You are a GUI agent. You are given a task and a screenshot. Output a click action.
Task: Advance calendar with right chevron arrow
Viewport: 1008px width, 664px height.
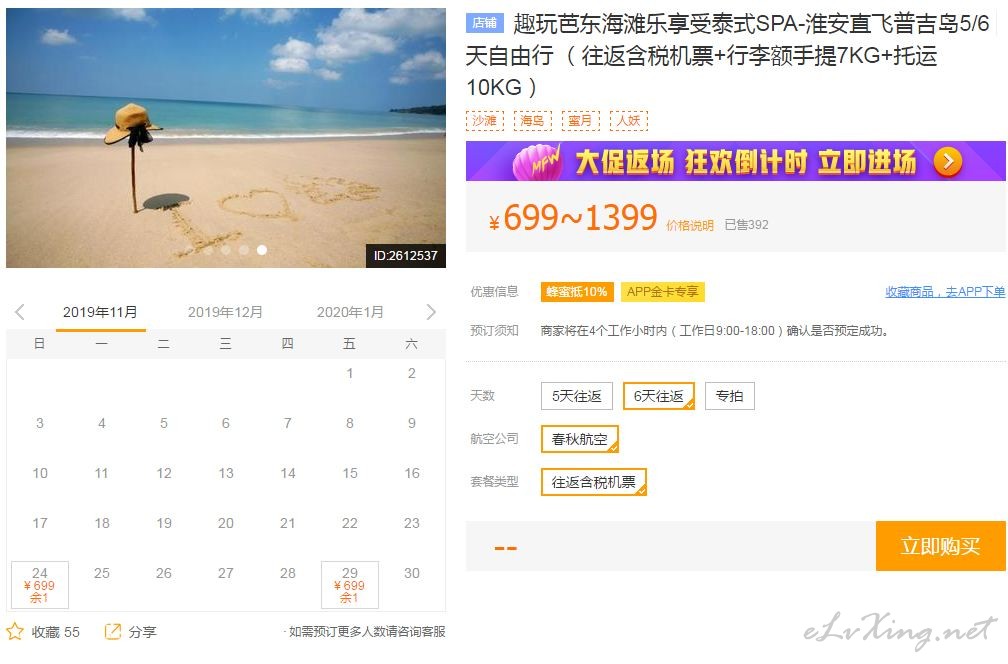(431, 312)
